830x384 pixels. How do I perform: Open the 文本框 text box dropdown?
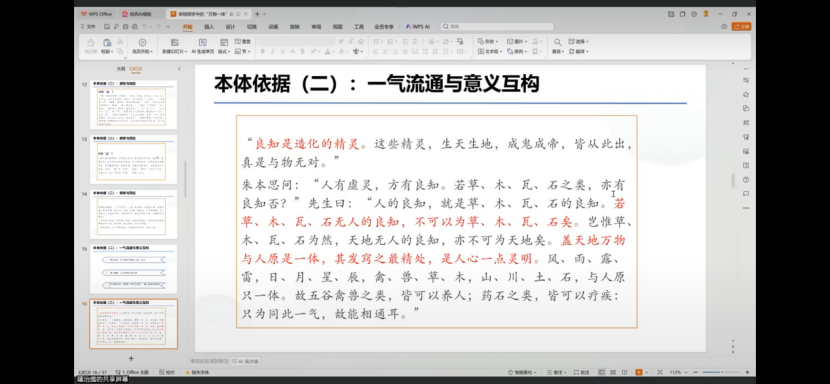point(489,51)
